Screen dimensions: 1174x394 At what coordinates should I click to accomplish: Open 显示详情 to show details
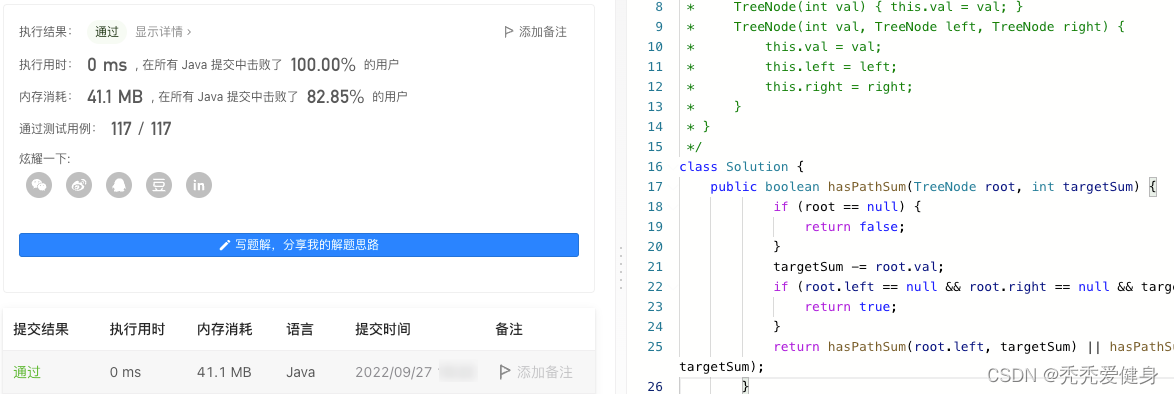pyautogui.click(x=163, y=32)
